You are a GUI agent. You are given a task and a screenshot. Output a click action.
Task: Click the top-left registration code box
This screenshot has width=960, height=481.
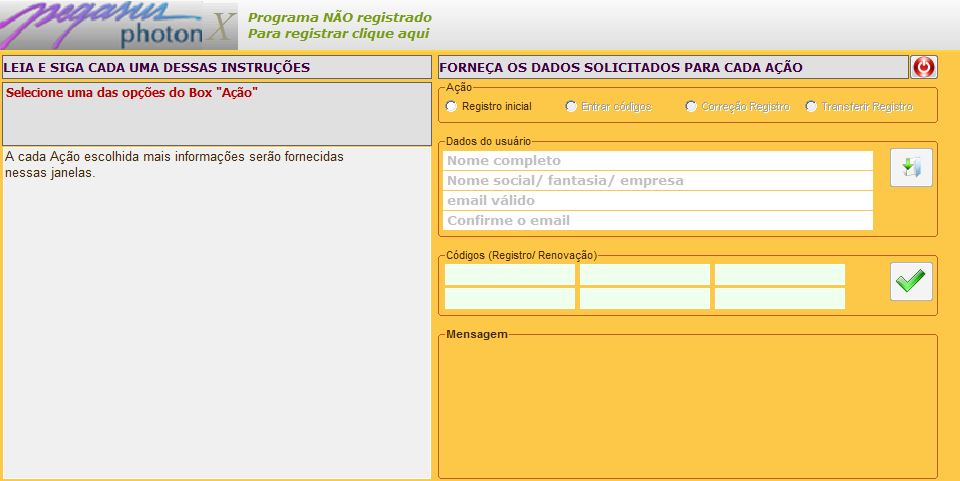[510, 274]
